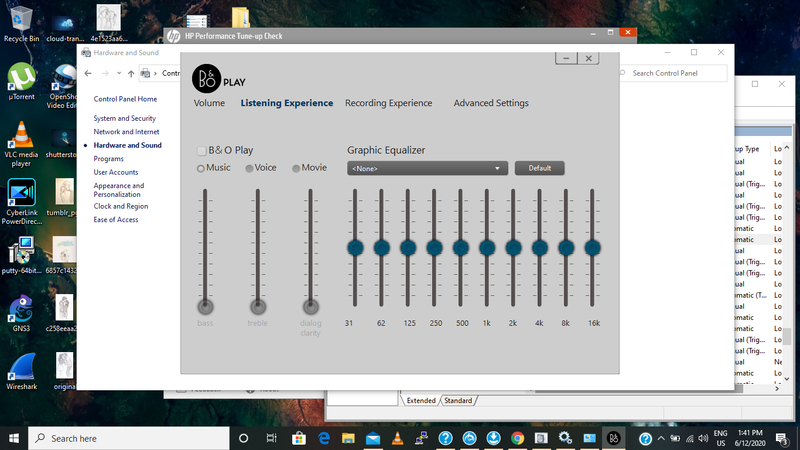This screenshot has height=450, width=800.
Task: Show hidden tray icons chevron
Action: click(661, 438)
